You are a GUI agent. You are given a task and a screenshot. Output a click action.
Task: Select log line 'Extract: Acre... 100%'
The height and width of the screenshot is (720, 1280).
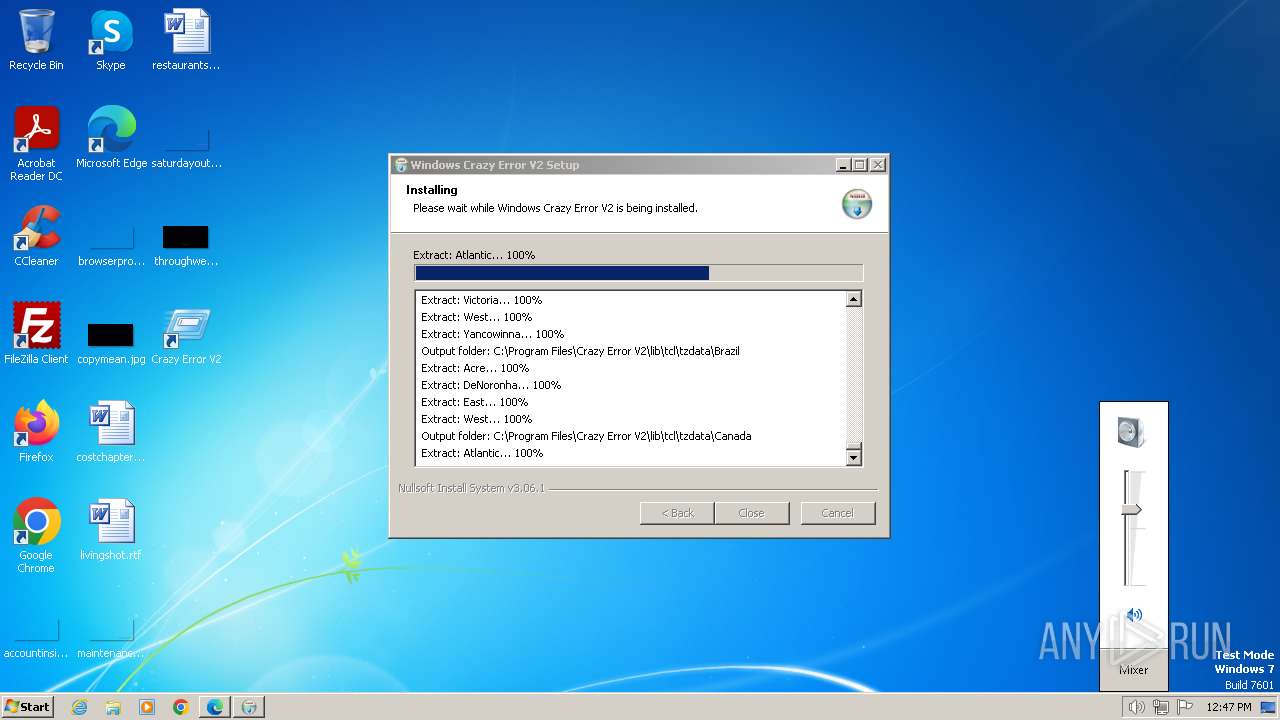click(475, 368)
